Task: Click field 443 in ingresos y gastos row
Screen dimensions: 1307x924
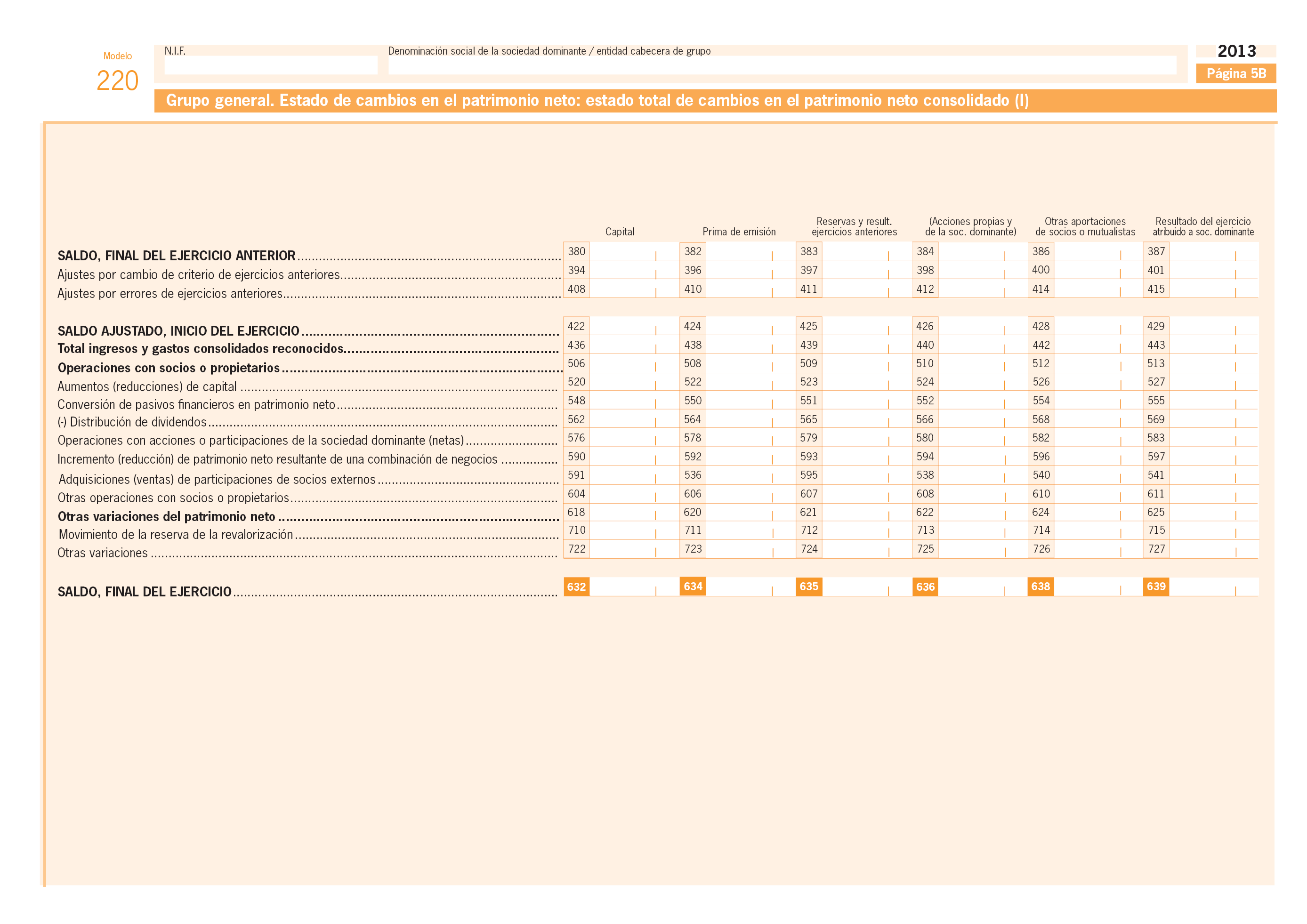Action: point(1213,345)
